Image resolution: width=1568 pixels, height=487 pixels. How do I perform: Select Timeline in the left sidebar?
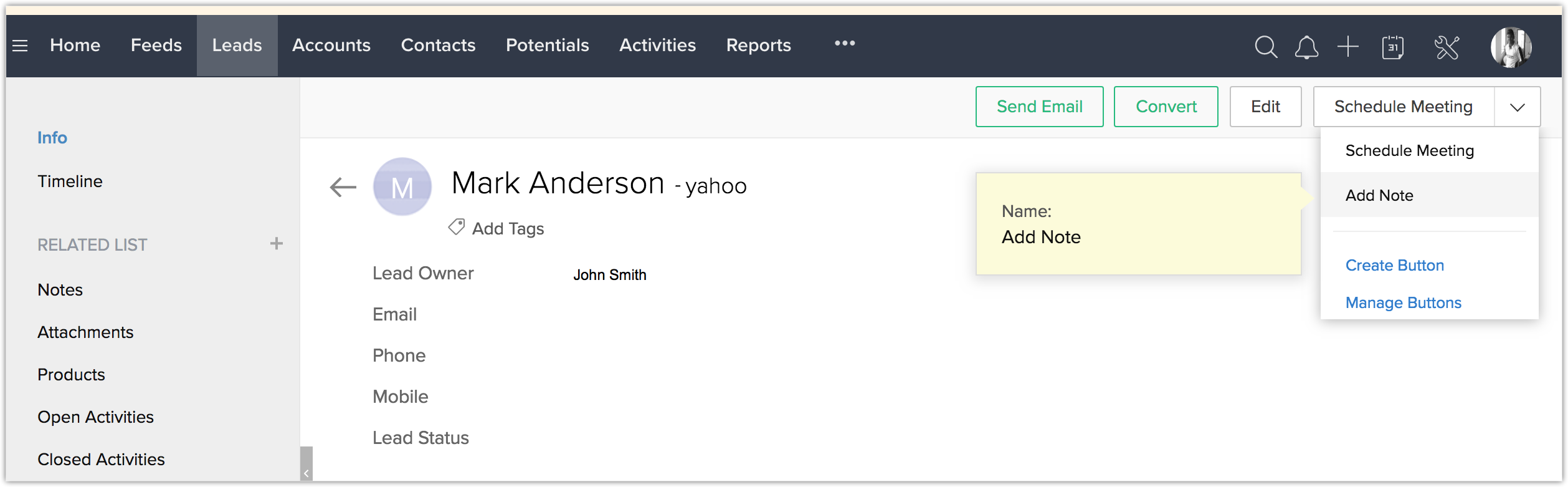[x=70, y=181]
